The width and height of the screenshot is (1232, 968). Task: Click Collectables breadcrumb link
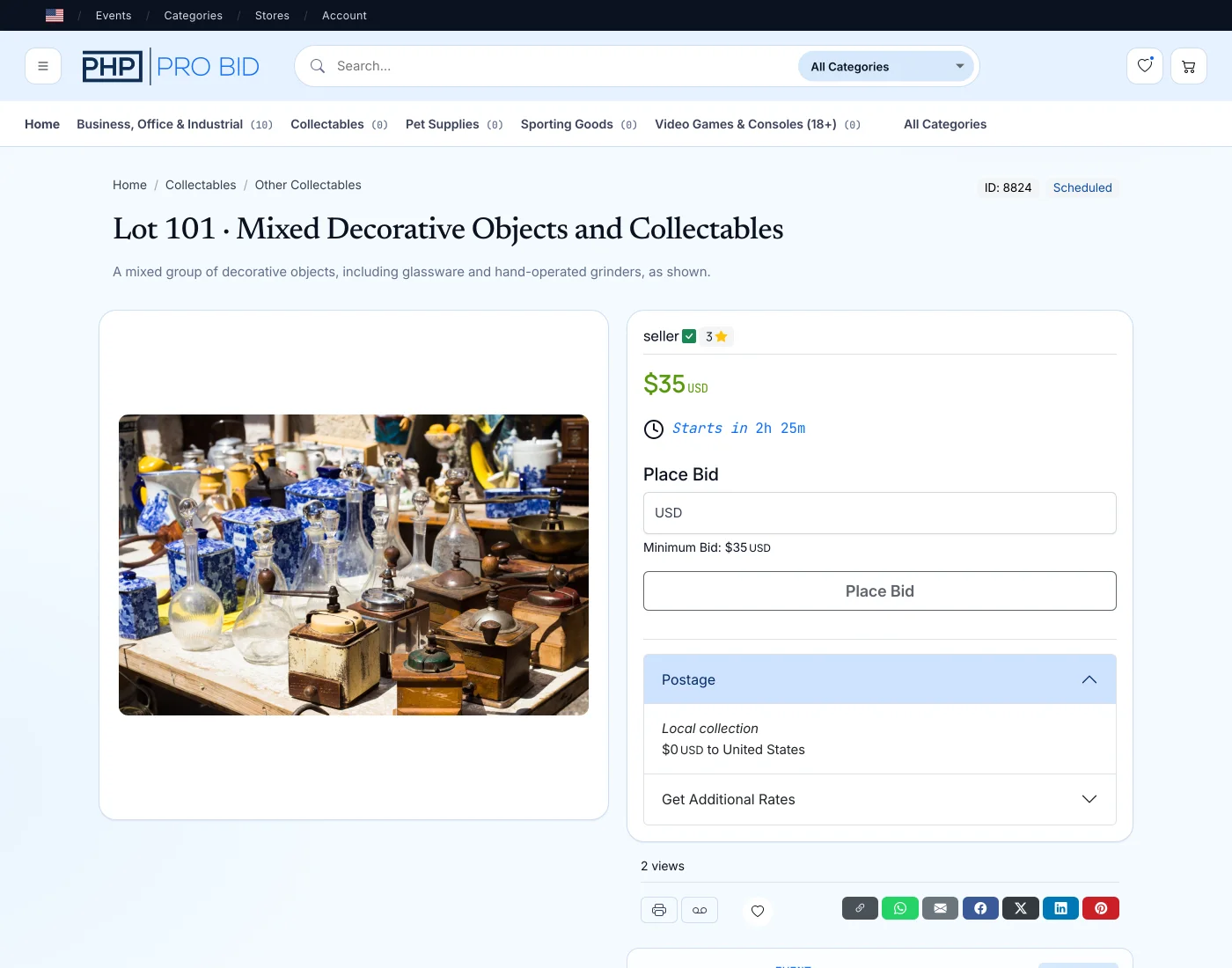201,185
